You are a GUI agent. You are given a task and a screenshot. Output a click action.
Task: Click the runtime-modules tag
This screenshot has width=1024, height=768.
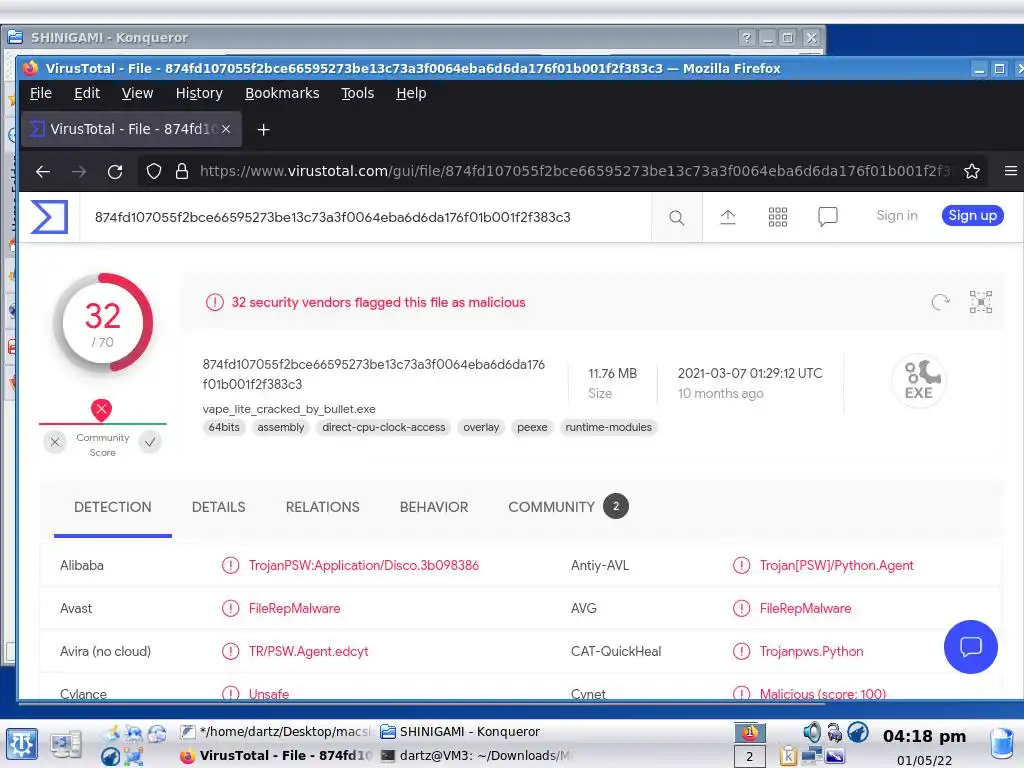point(609,427)
